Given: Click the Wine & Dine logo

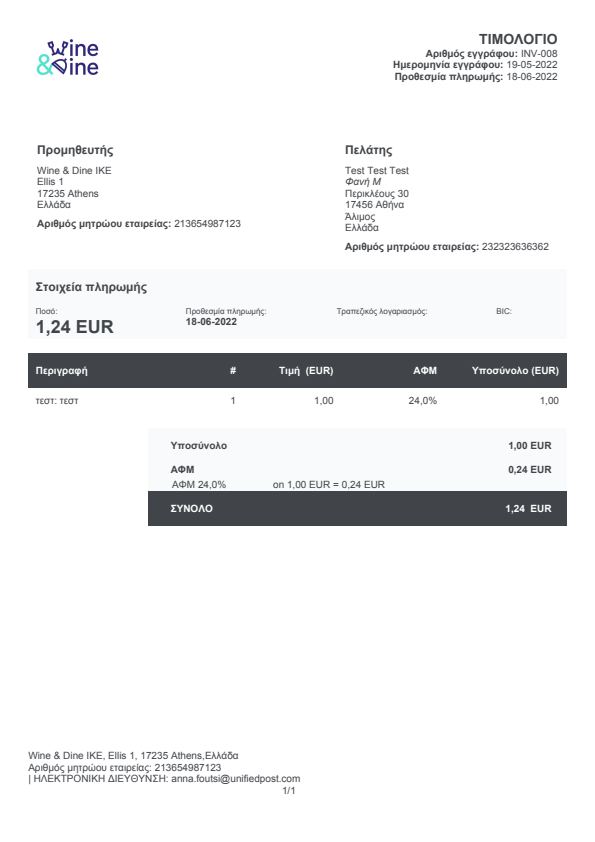Looking at the screenshot, I should click(68, 57).
